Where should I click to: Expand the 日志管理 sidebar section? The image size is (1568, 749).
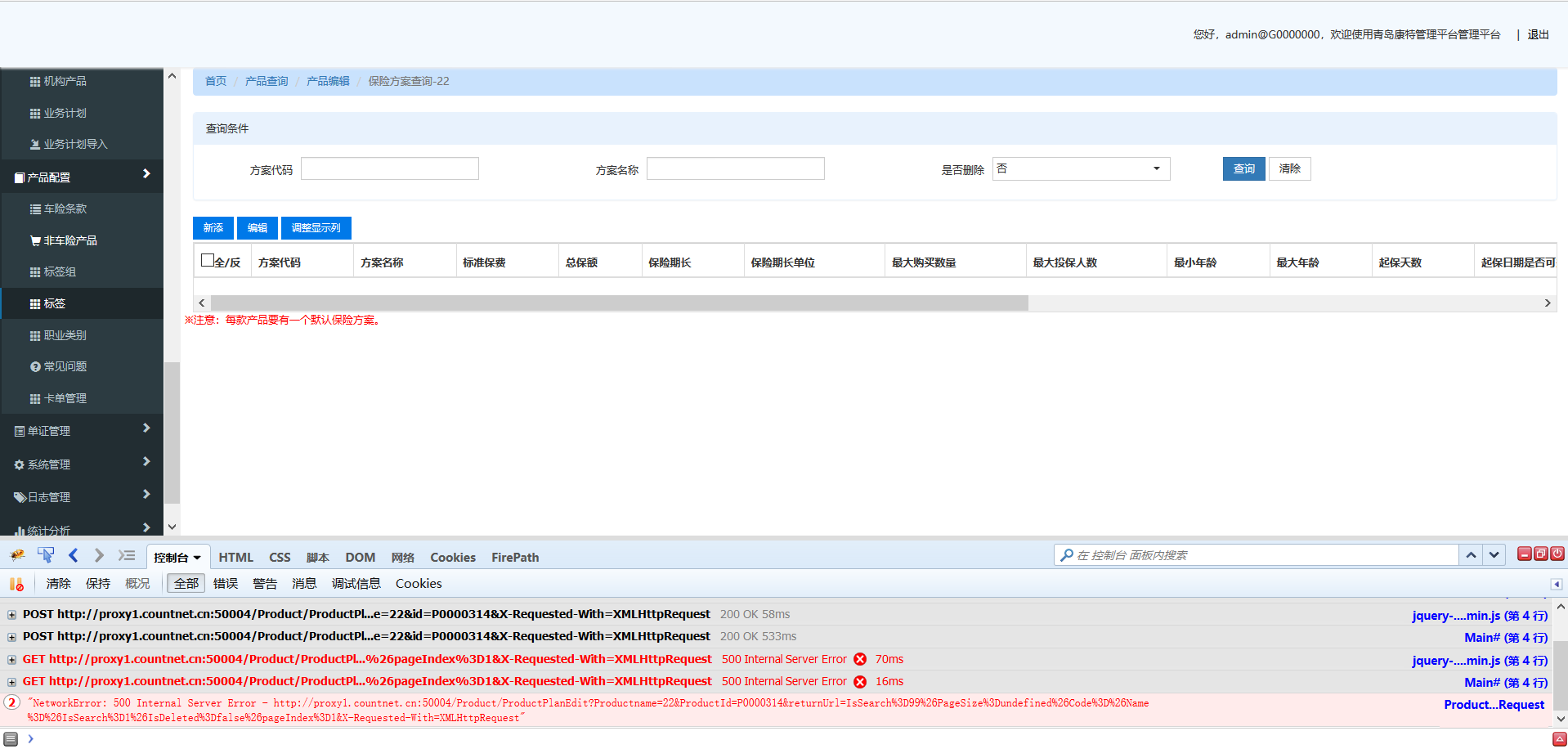click(82, 497)
